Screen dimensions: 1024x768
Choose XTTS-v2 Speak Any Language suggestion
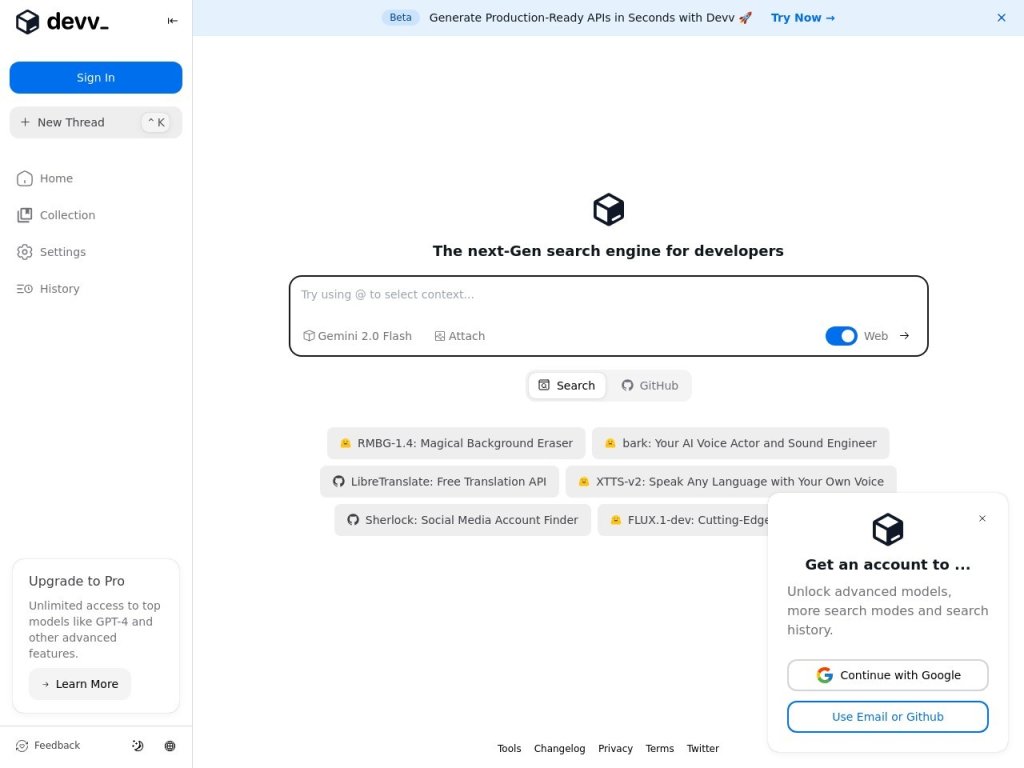(x=731, y=481)
